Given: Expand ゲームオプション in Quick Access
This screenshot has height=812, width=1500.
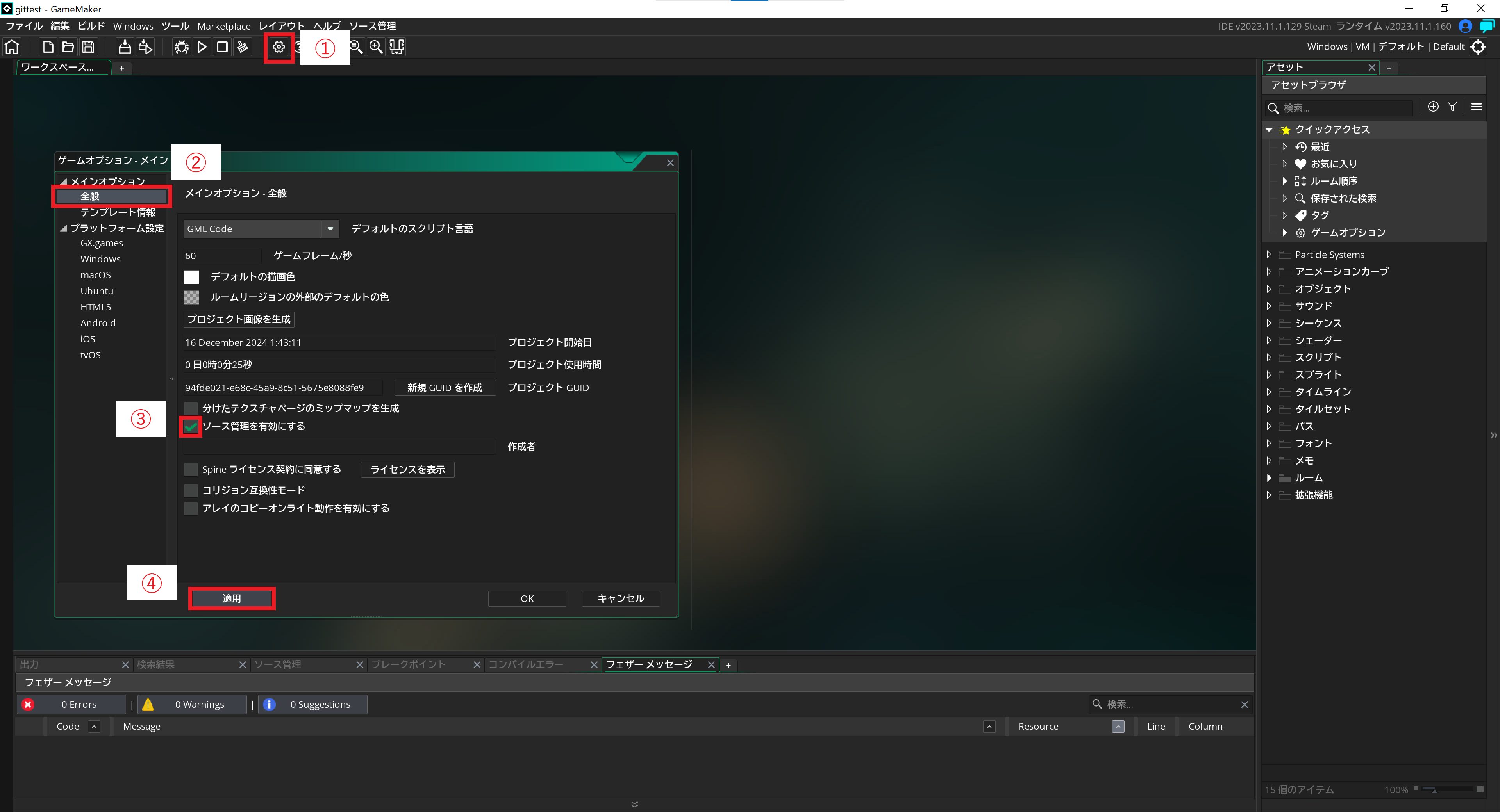Looking at the screenshot, I should 1284,233.
